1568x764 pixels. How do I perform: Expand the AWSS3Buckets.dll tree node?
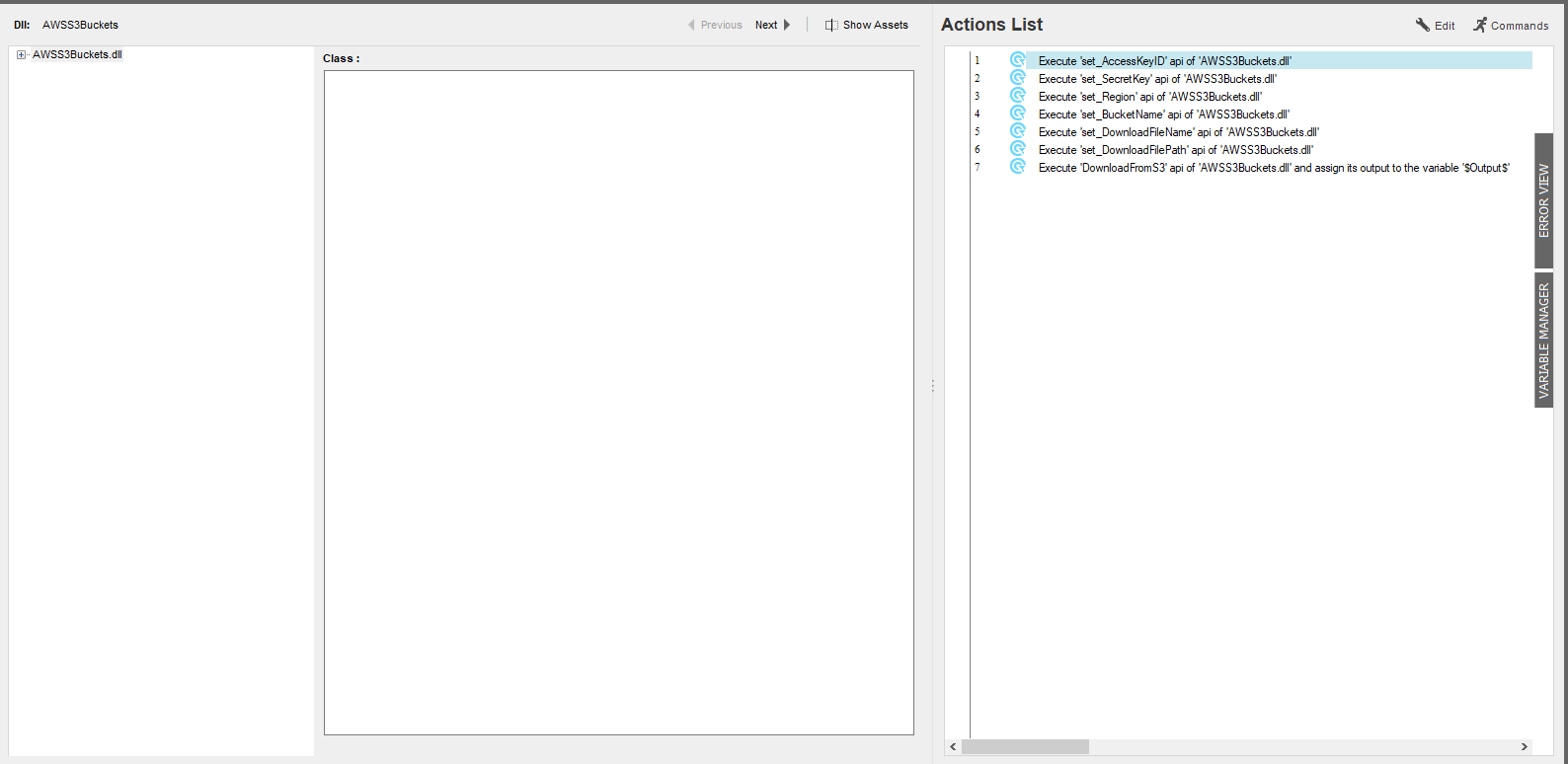coord(21,54)
